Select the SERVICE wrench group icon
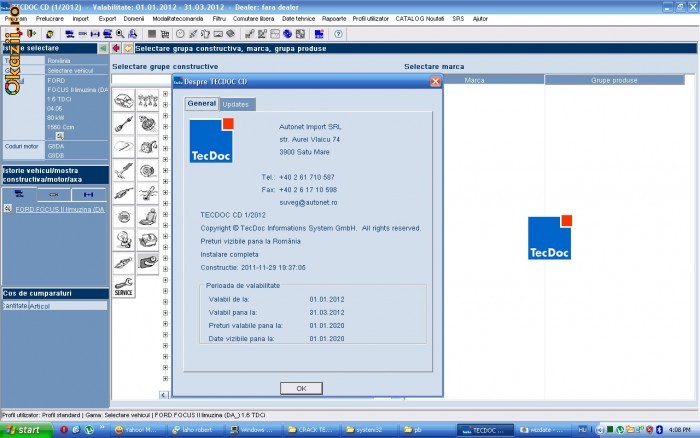Image resolution: width=700 pixels, height=438 pixels. [x=124, y=286]
